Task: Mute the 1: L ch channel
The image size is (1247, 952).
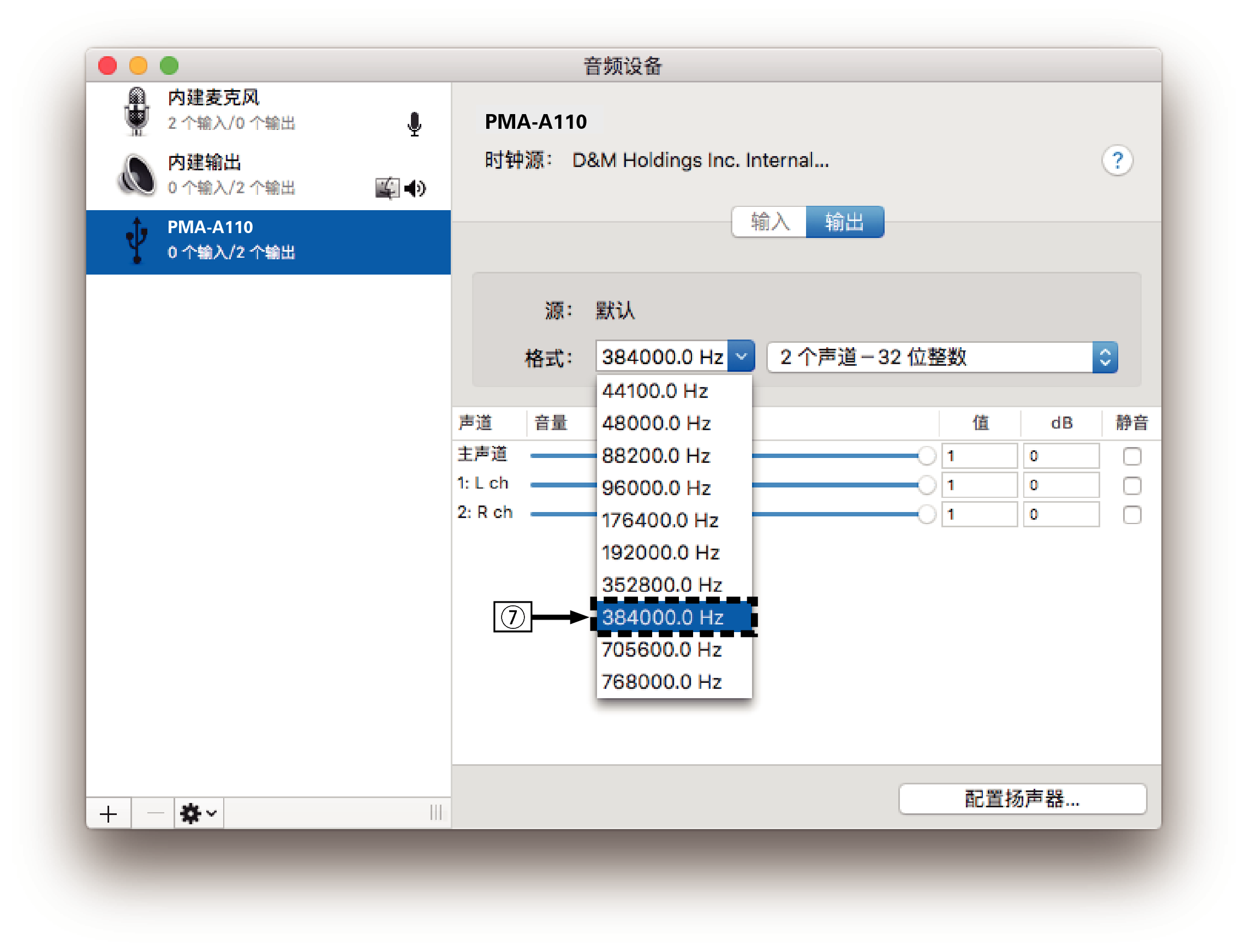Action: (x=1132, y=485)
